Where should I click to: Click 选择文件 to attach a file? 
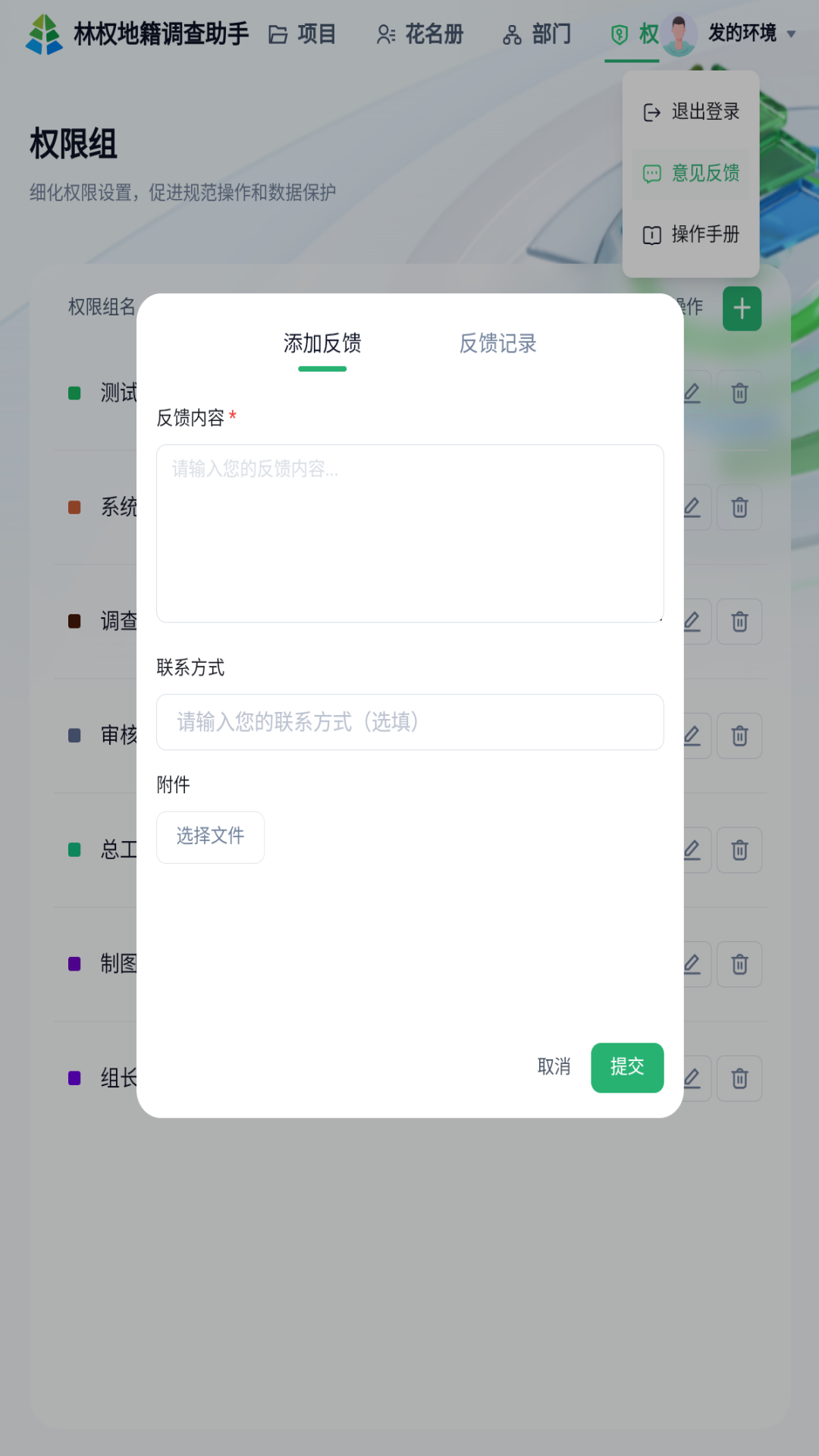coord(210,836)
